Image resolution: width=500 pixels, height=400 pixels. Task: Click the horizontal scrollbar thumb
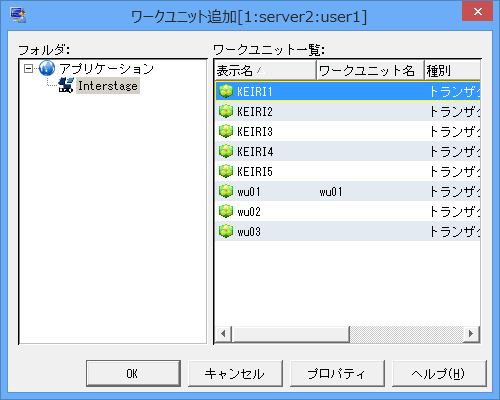pos(290,334)
